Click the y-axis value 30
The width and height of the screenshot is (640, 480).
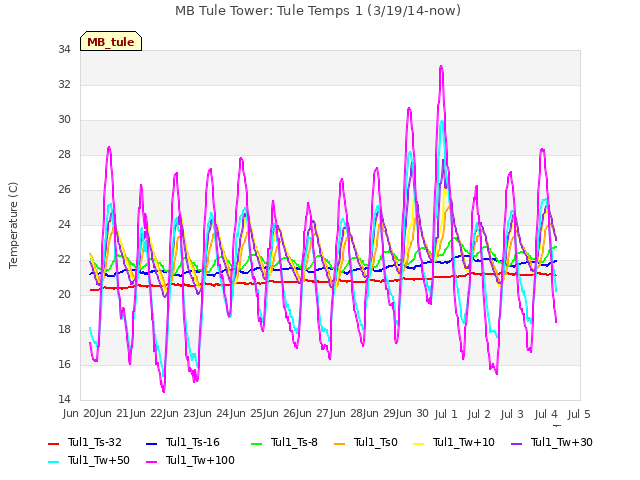[64, 120]
